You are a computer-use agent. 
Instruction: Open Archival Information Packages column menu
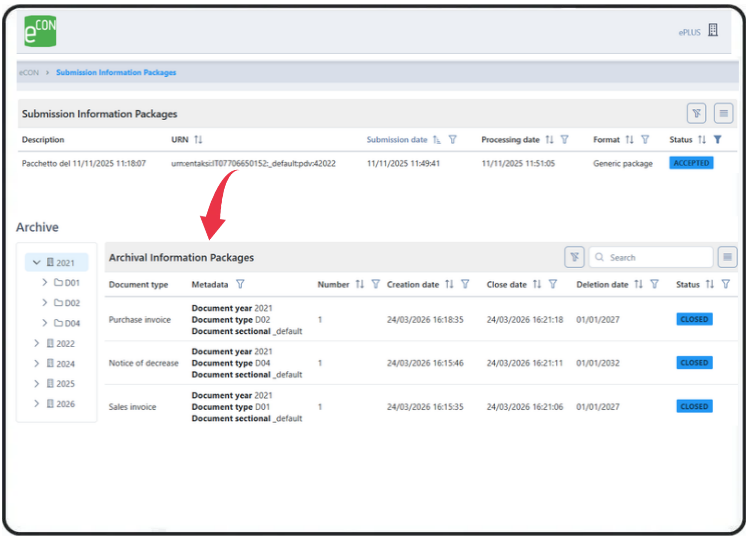(727, 258)
